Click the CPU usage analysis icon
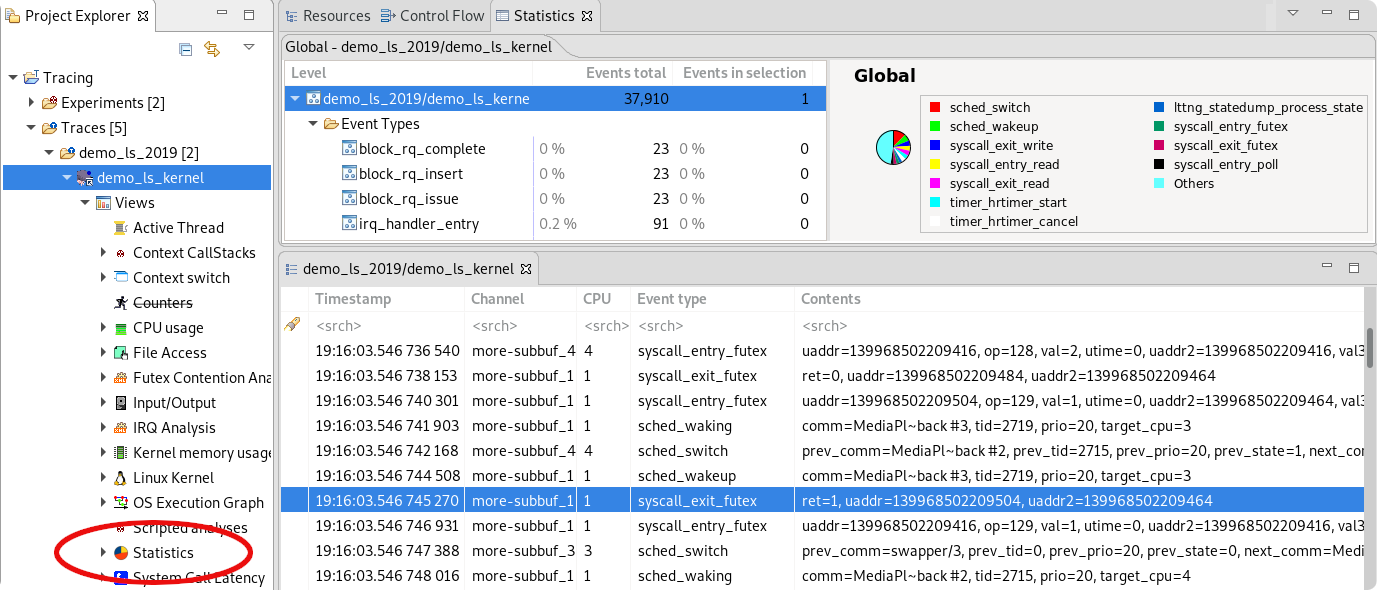The image size is (1377, 590). click(121, 328)
